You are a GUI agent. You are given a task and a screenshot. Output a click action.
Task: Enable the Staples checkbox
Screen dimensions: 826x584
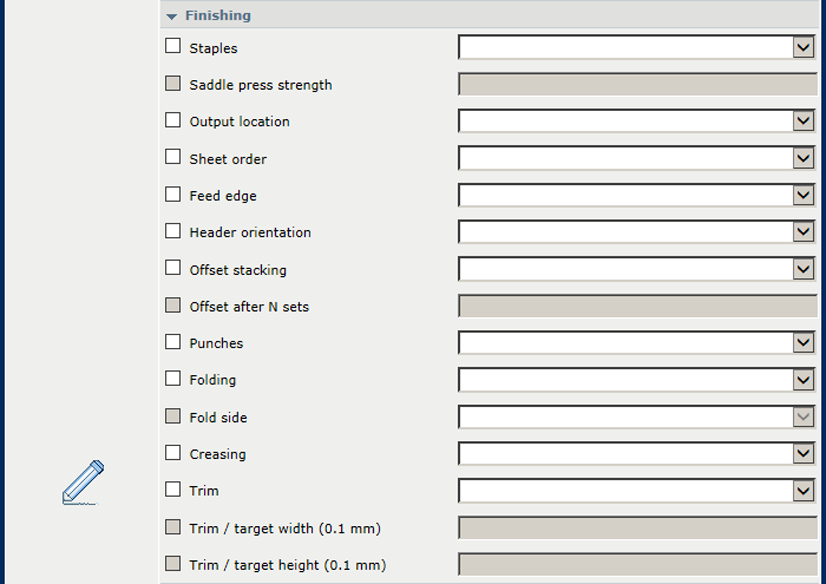click(173, 46)
